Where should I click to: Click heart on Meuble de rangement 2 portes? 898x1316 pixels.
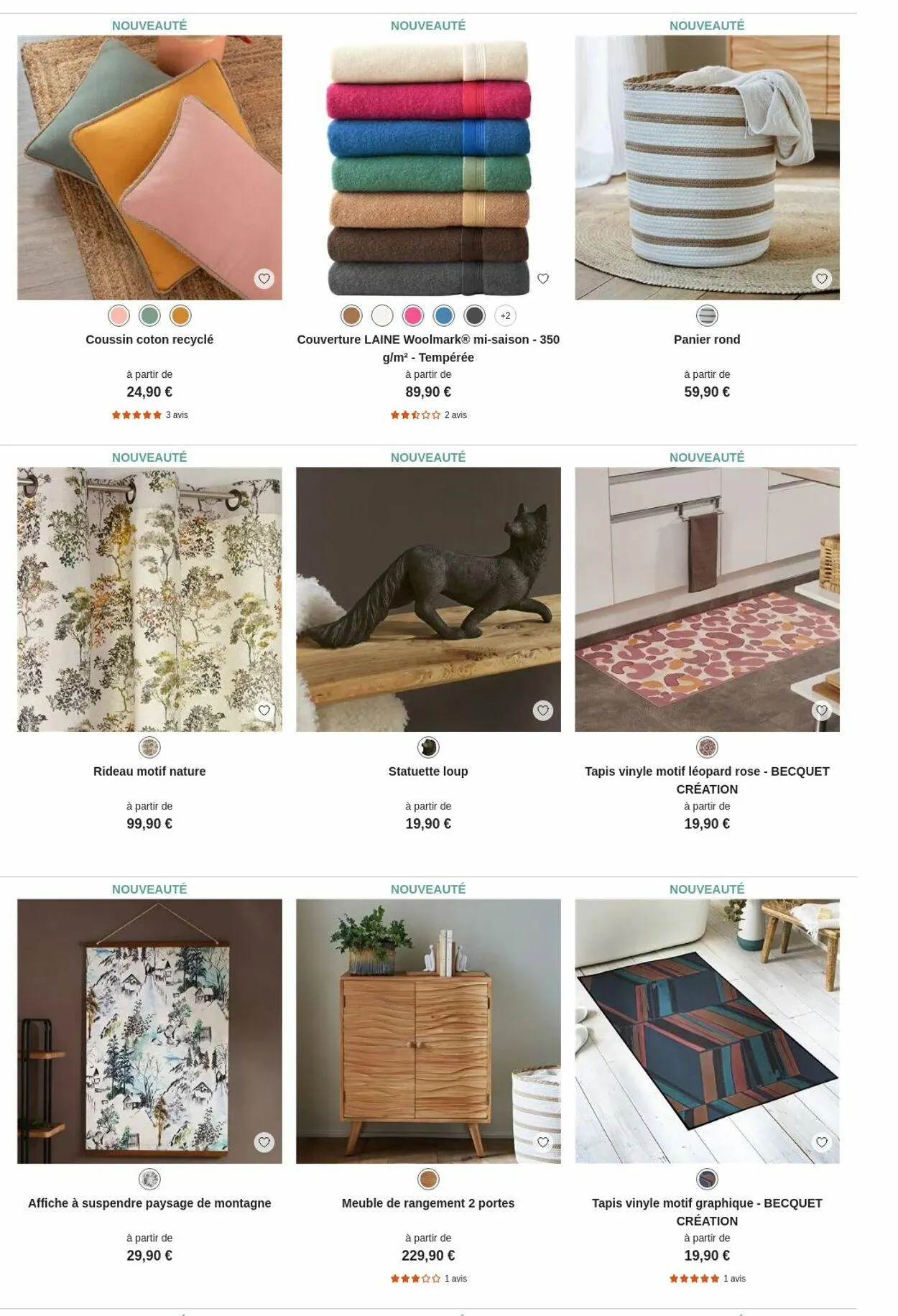[x=543, y=1142]
